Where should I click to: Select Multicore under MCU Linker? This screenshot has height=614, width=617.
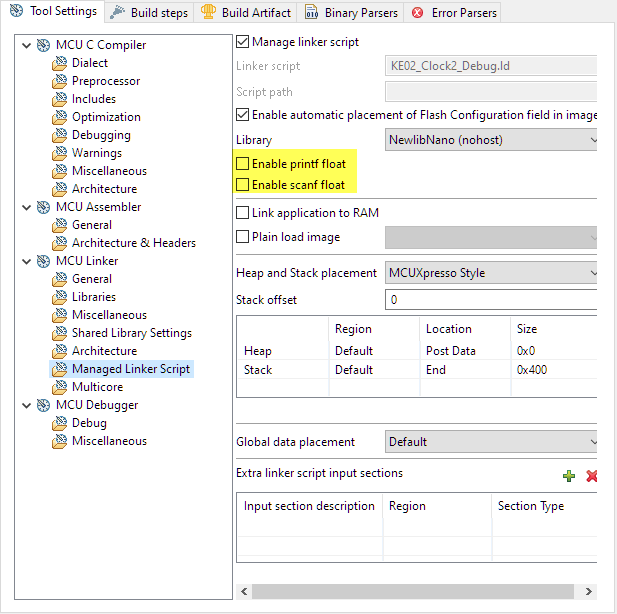(x=97, y=387)
